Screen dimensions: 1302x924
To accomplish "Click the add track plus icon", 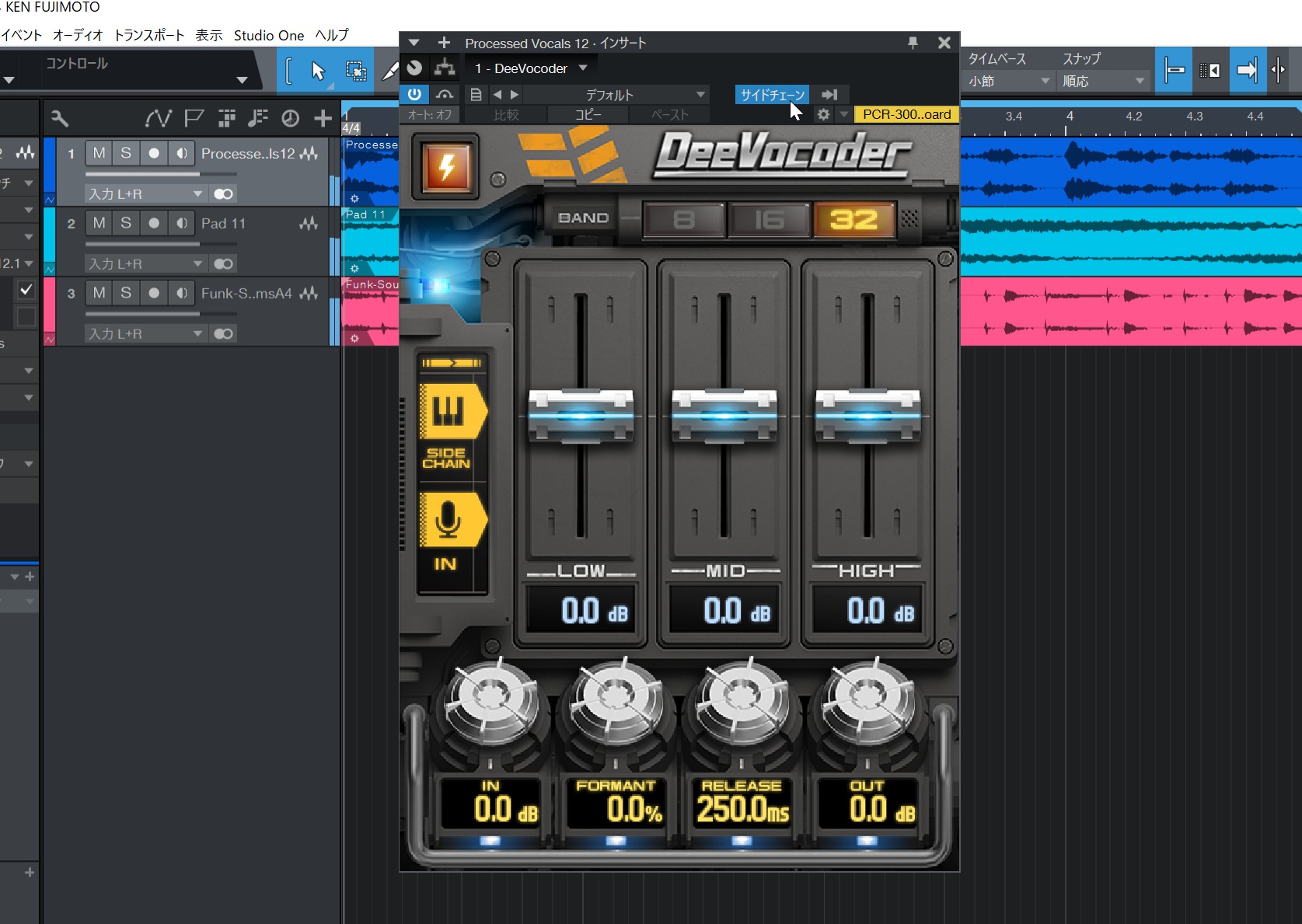I will [x=323, y=118].
